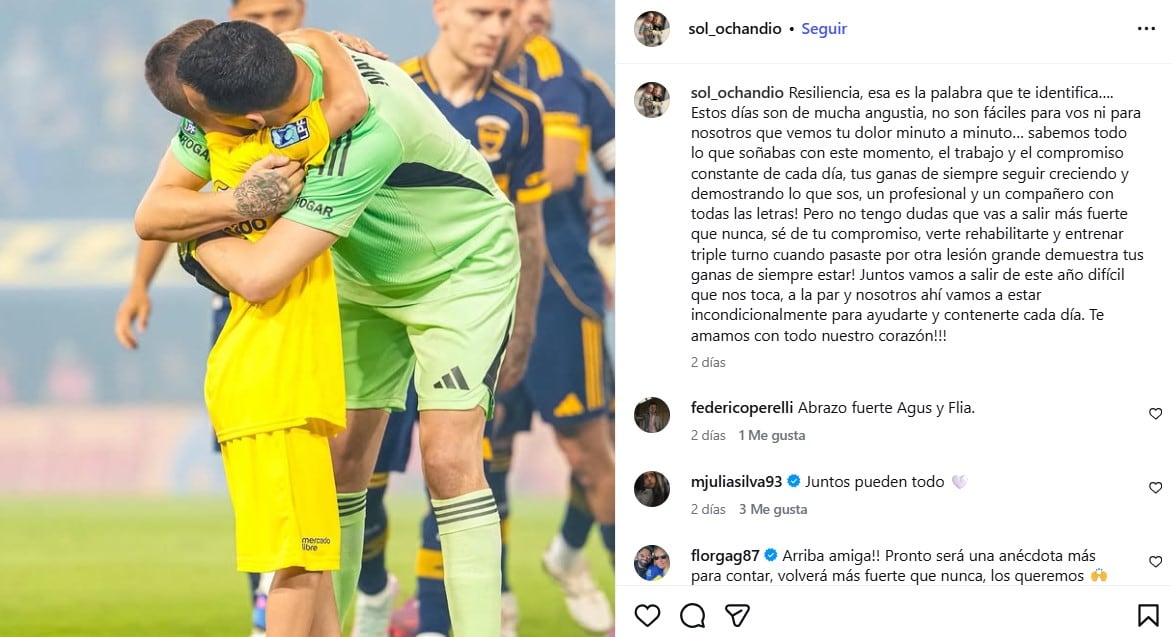Viewport: 1171px width, 637px height.
Task: Open the florgag87 username link
Action: [x=725, y=556]
